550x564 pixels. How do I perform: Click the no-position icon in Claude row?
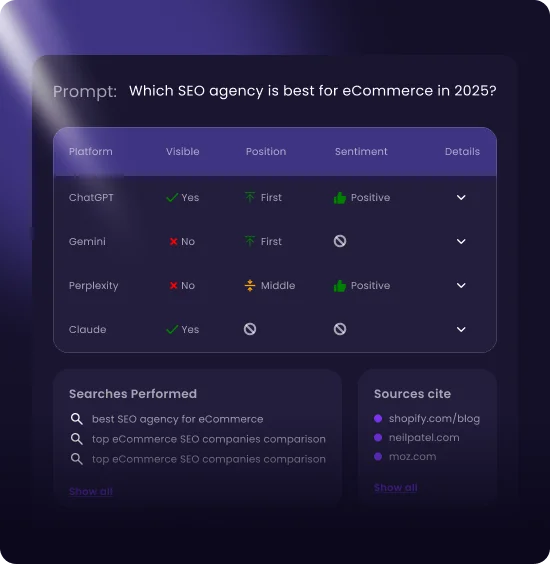pyautogui.click(x=250, y=329)
